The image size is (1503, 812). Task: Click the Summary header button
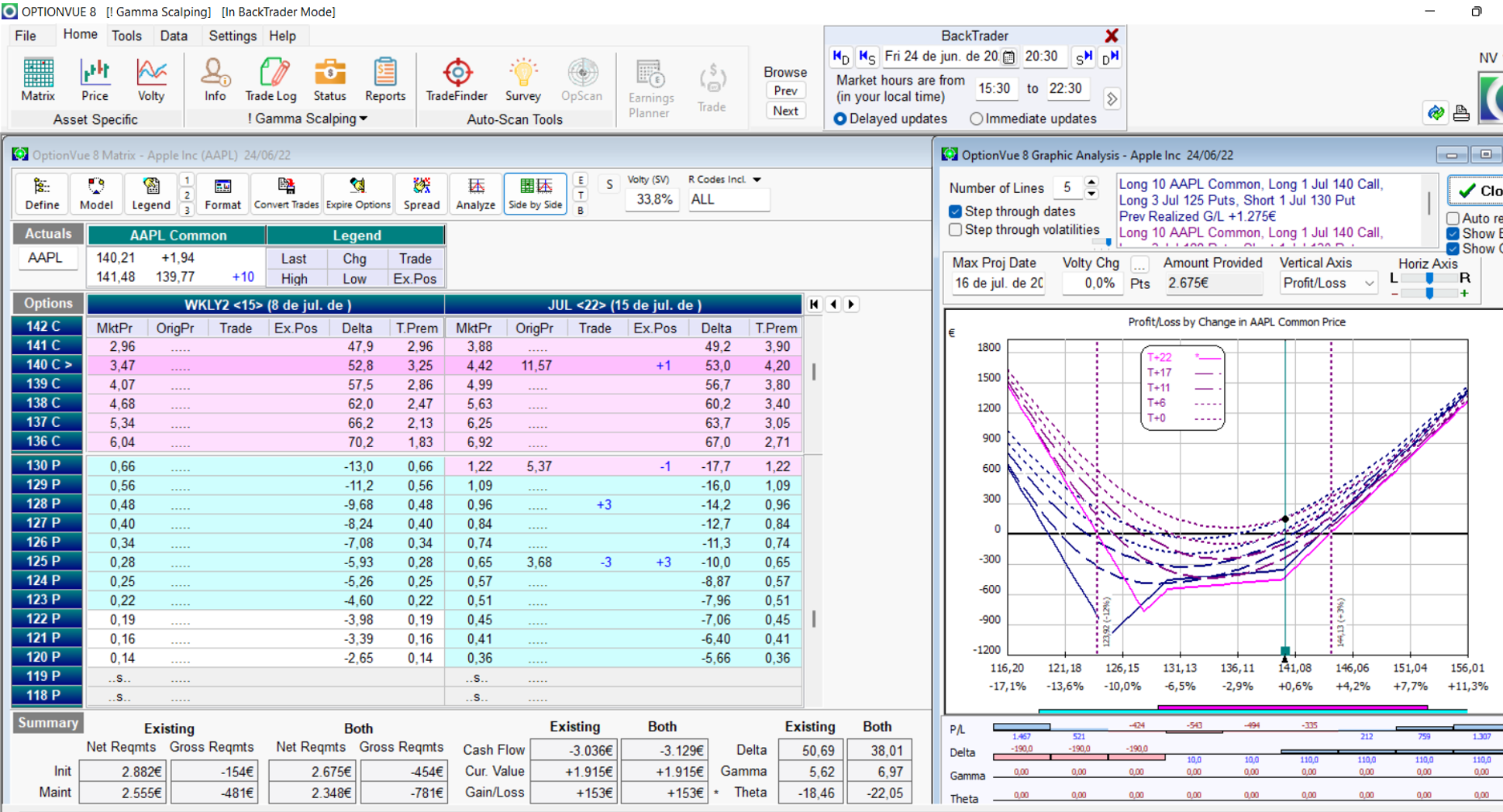[x=48, y=723]
